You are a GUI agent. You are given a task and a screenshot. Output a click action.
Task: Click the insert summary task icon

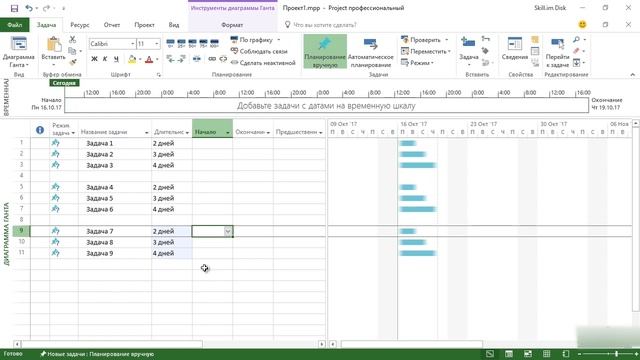click(x=485, y=39)
